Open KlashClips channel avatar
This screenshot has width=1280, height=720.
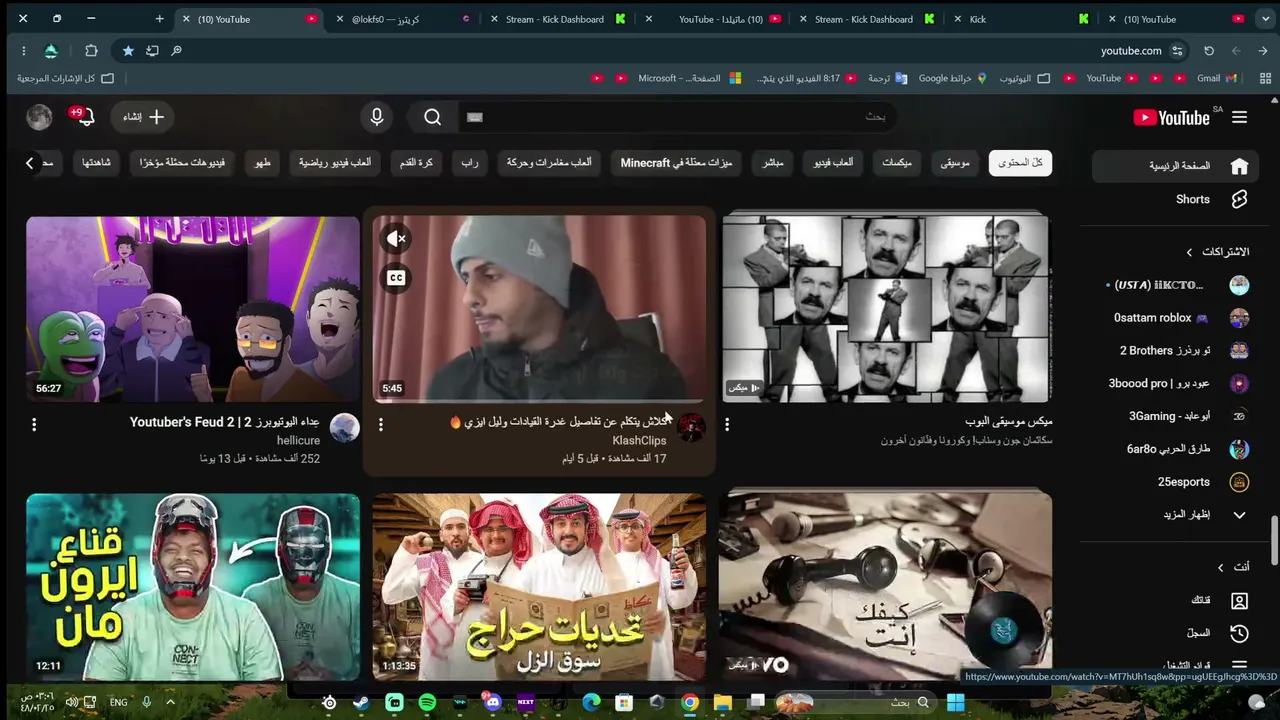(691, 428)
